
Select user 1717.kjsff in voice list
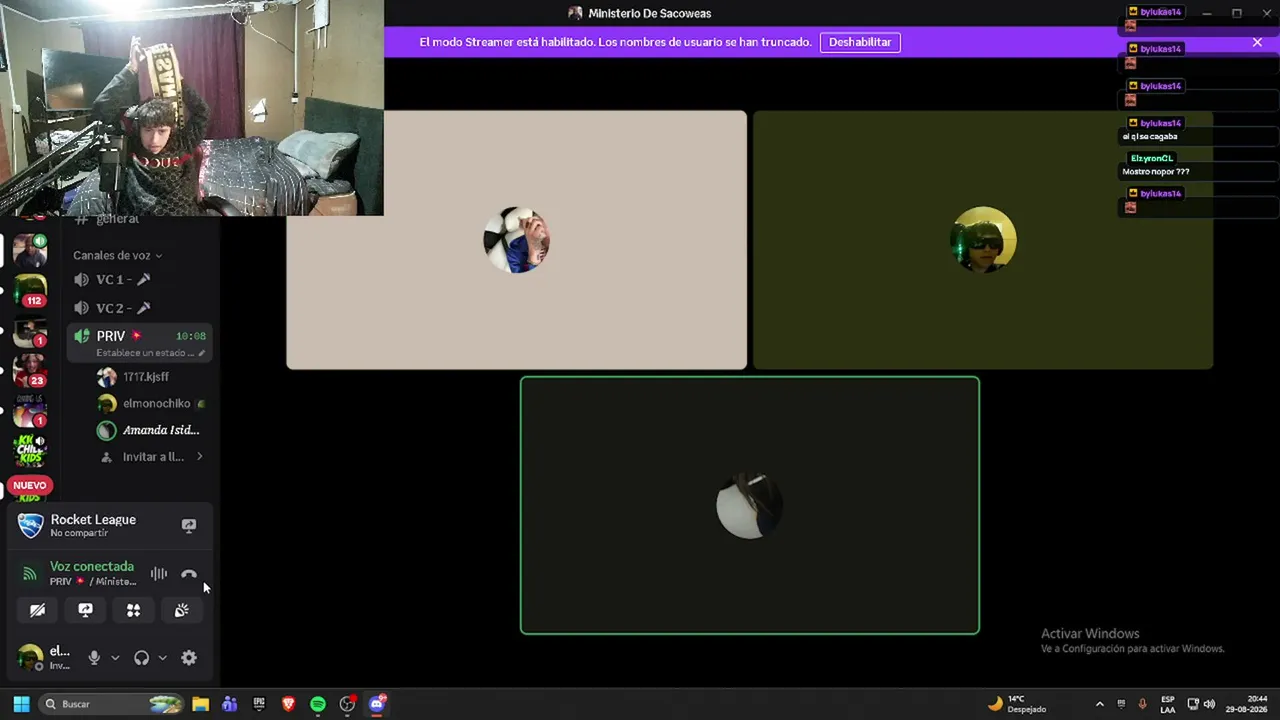pyautogui.click(x=146, y=377)
